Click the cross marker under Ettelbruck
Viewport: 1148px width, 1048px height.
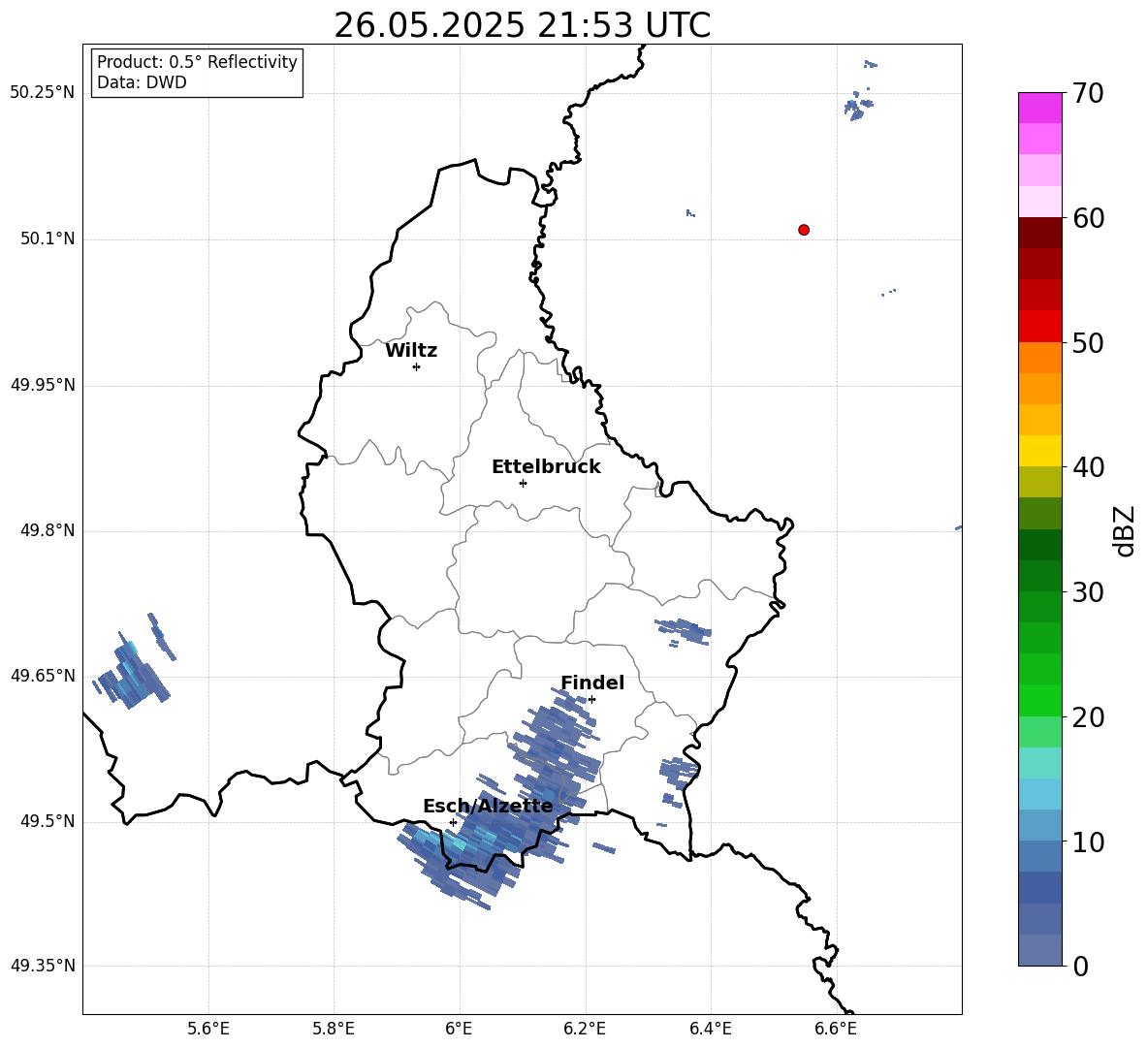523,483
